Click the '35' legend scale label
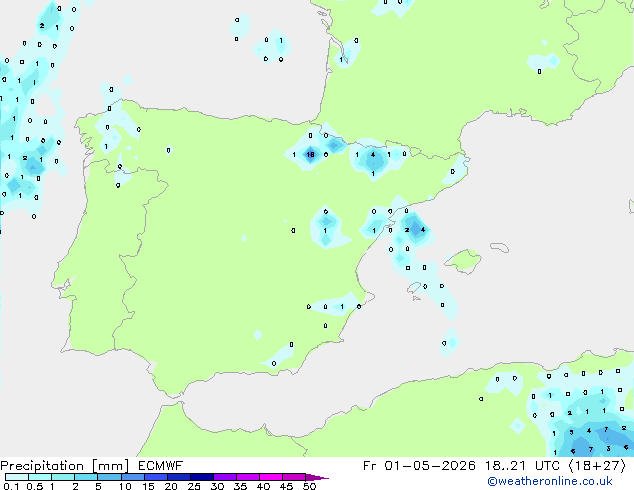Image resolution: width=634 pixels, height=490 pixels. (x=240, y=486)
